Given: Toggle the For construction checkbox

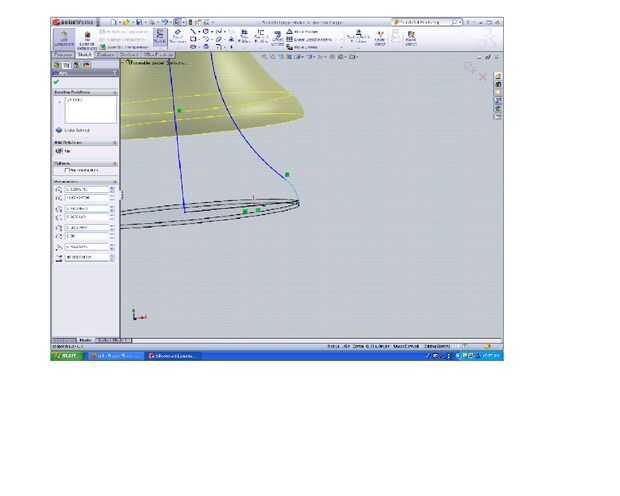Looking at the screenshot, I should tap(67, 170).
